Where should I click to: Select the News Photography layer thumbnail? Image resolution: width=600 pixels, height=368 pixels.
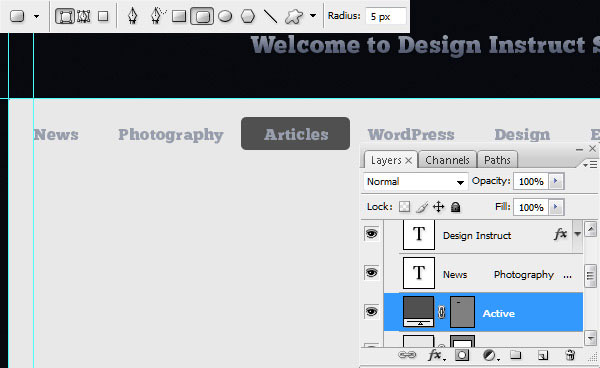[x=419, y=273]
